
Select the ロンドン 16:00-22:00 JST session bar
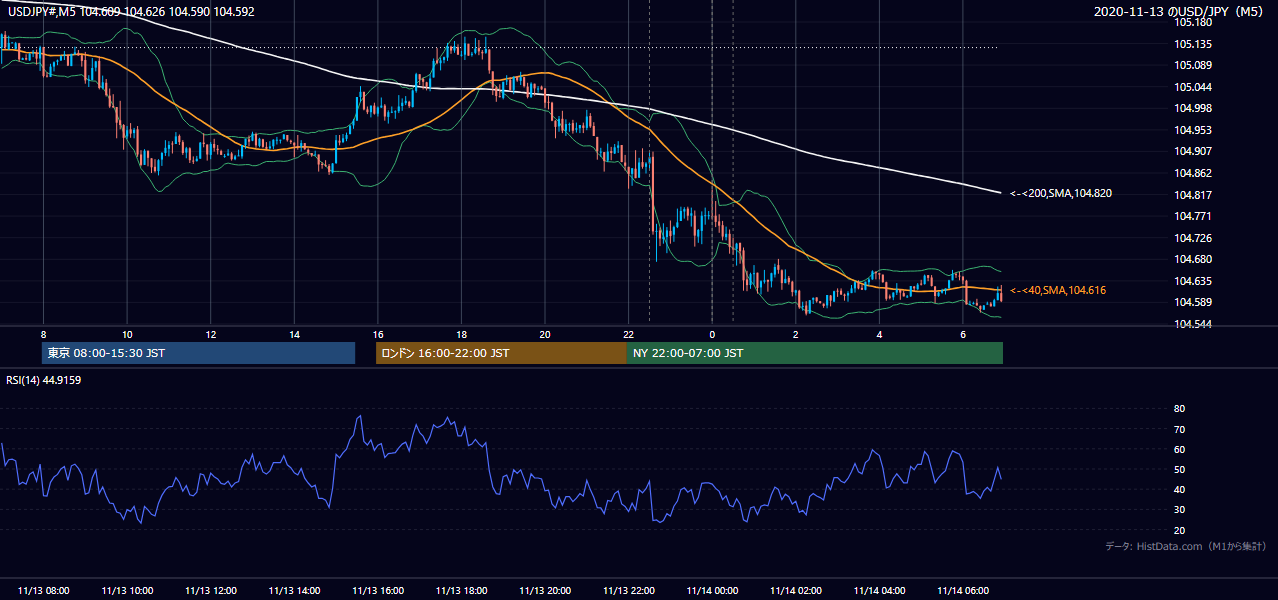(501, 353)
